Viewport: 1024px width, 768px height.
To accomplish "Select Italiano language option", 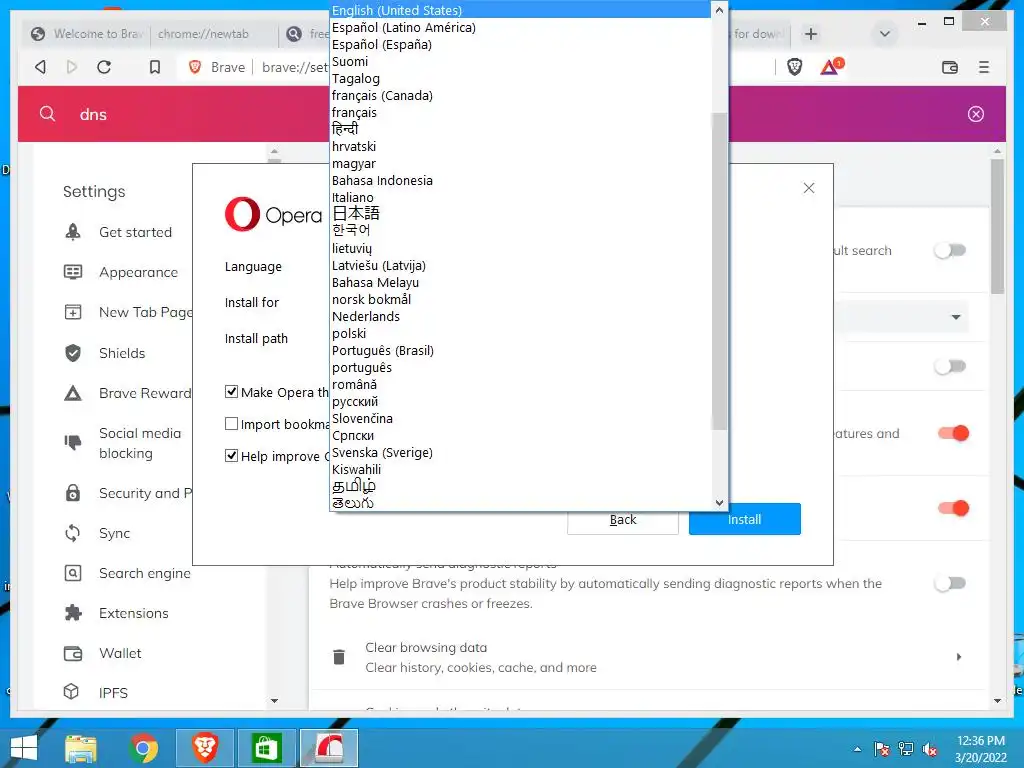I will pyautogui.click(x=520, y=197).
